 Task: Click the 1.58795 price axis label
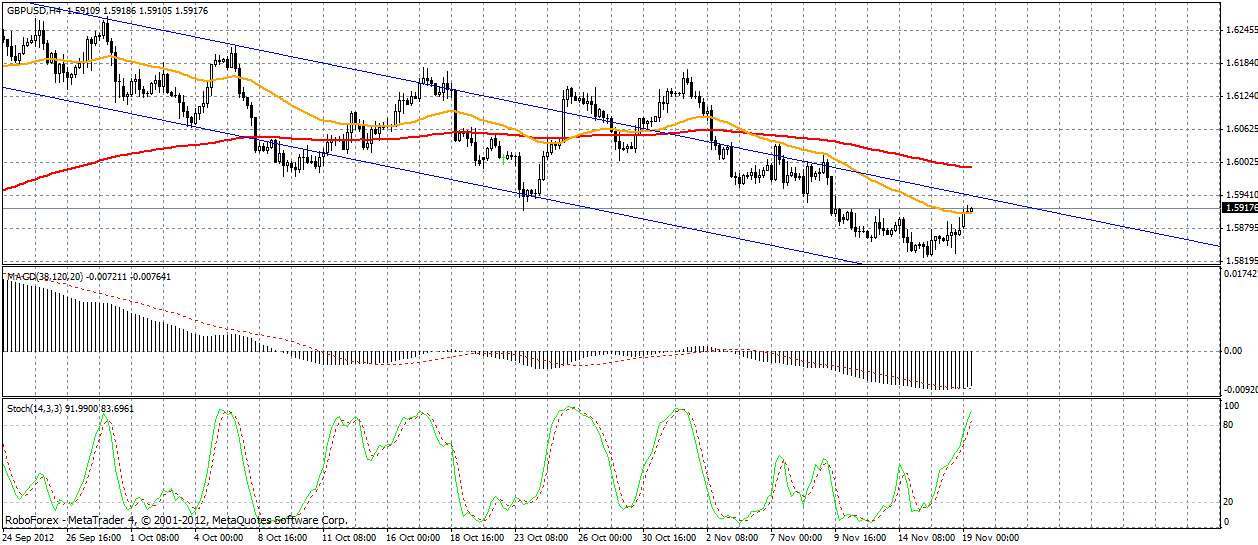[x=1240, y=228]
